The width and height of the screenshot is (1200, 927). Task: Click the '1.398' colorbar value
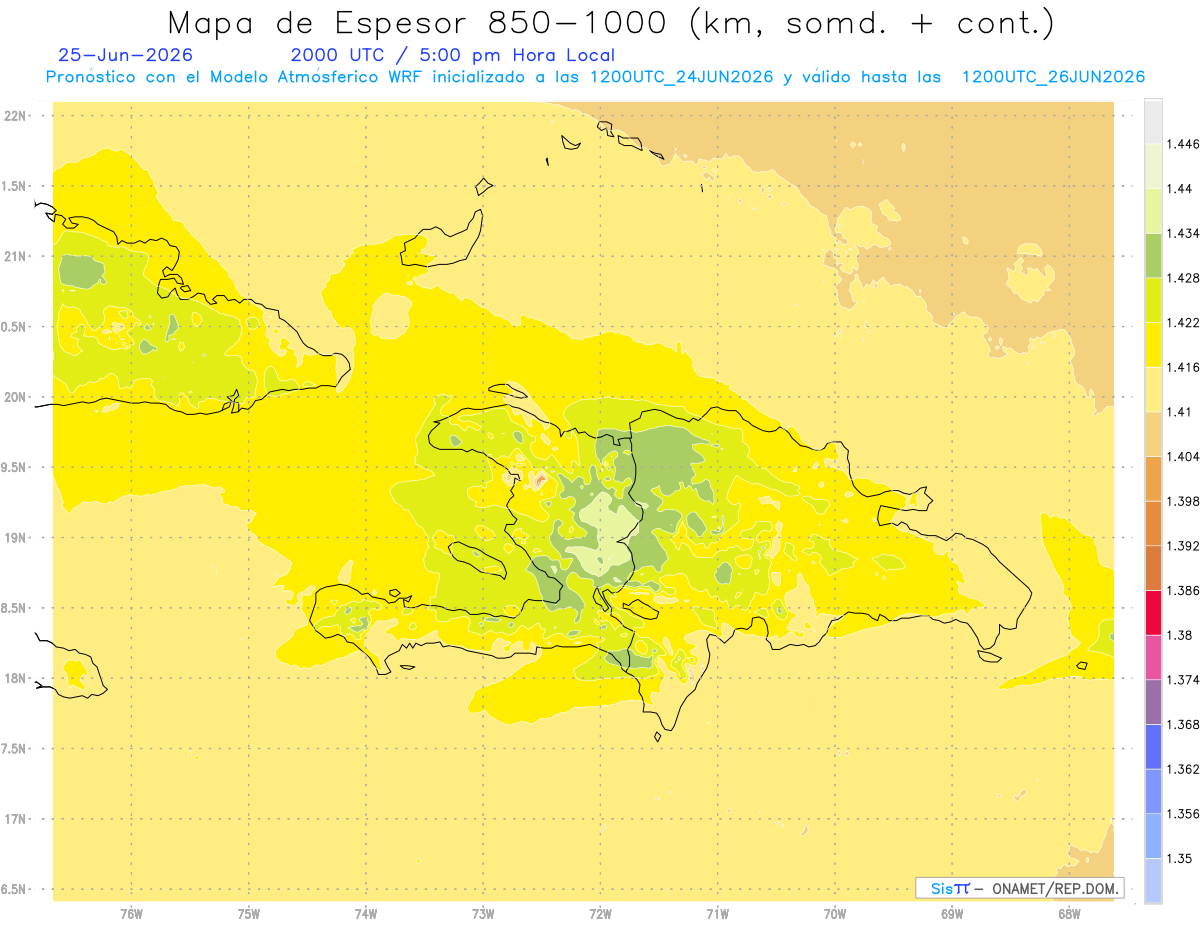point(1183,501)
